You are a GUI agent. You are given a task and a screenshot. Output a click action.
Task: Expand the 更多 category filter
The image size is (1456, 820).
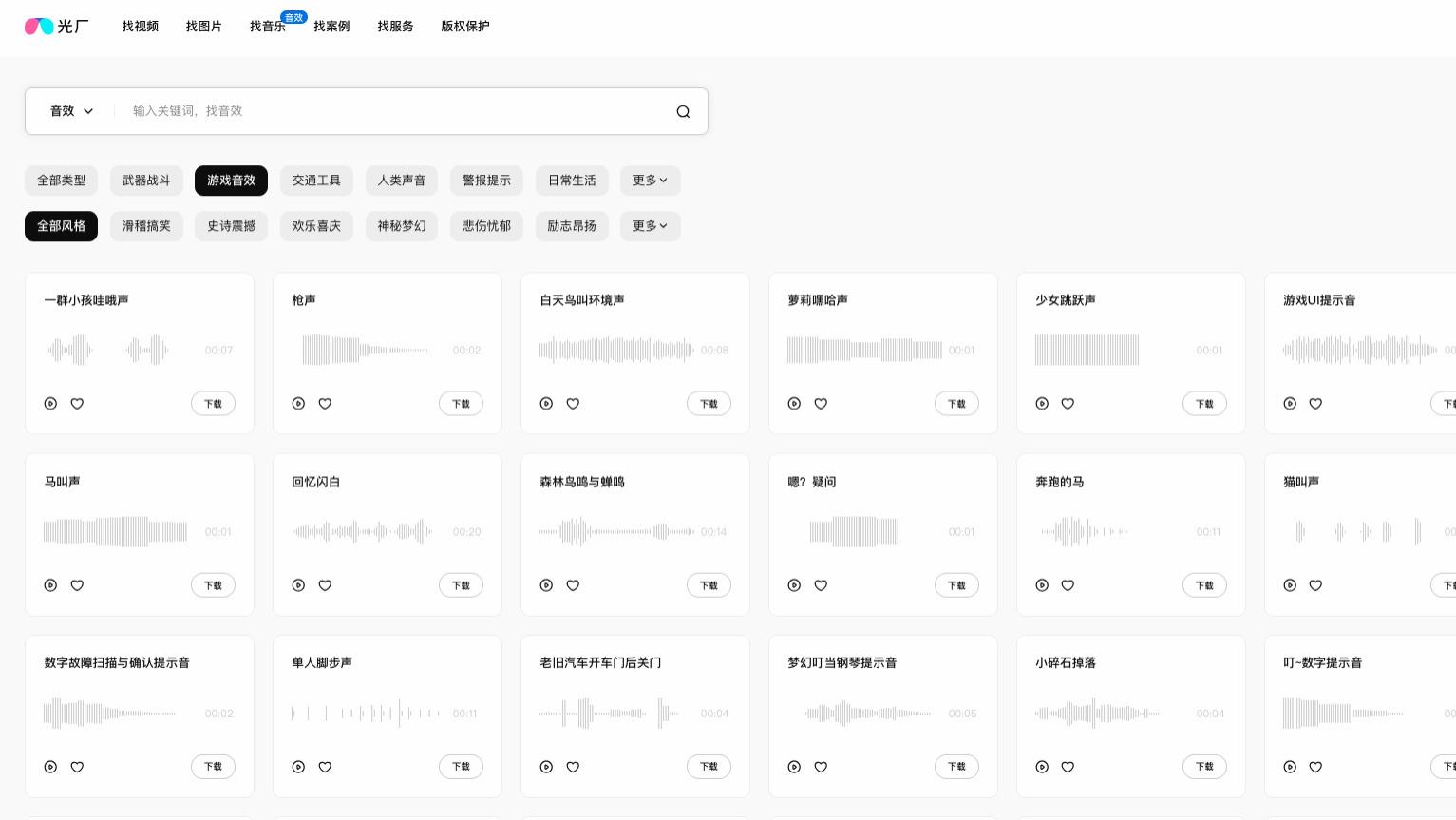point(650,181)
